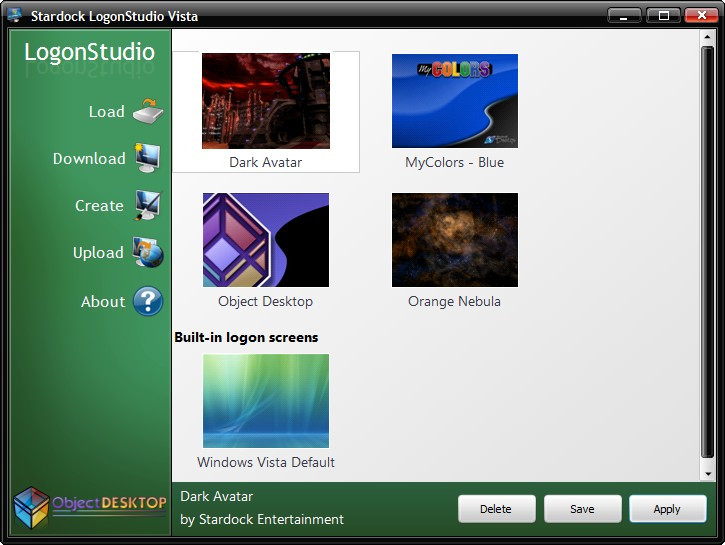
Task: Click the 'Built-in logon screens' heading
Action: [x=246, y=337]
